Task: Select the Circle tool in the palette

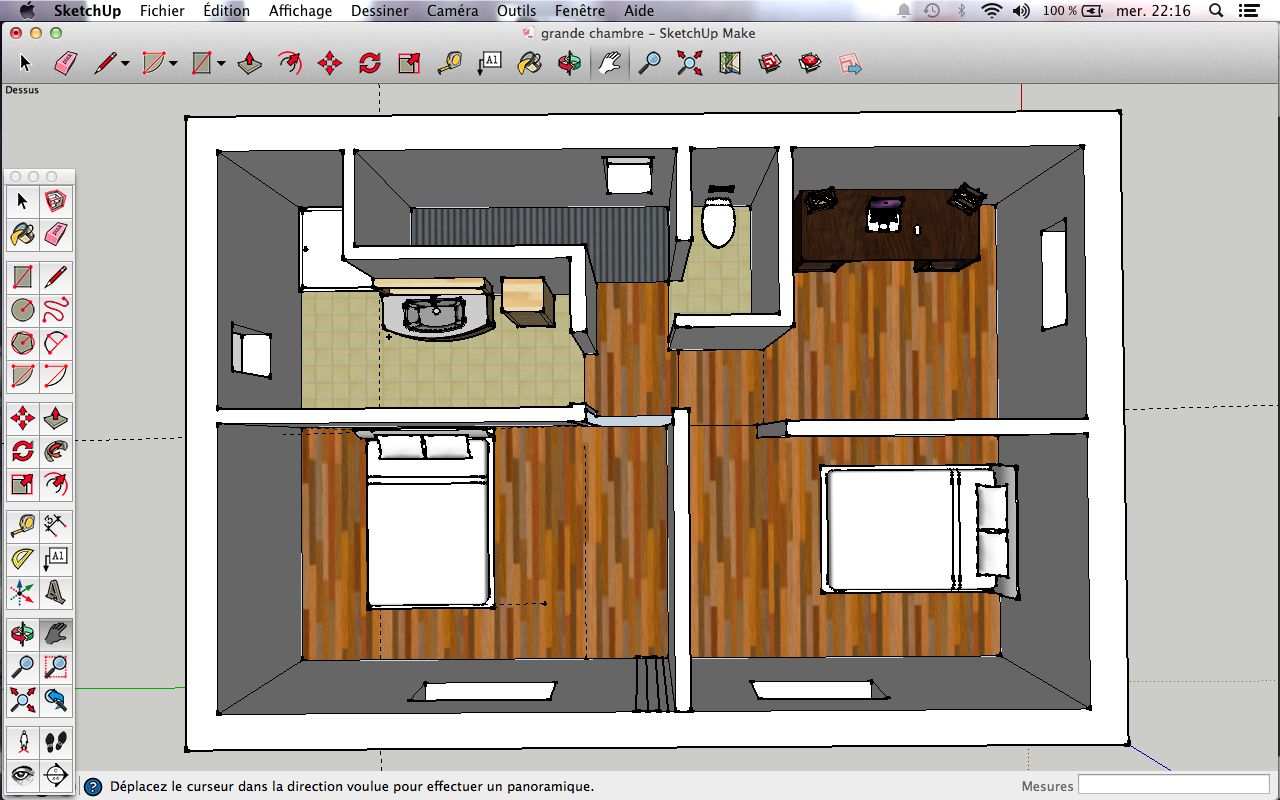Action: (23, 310)
